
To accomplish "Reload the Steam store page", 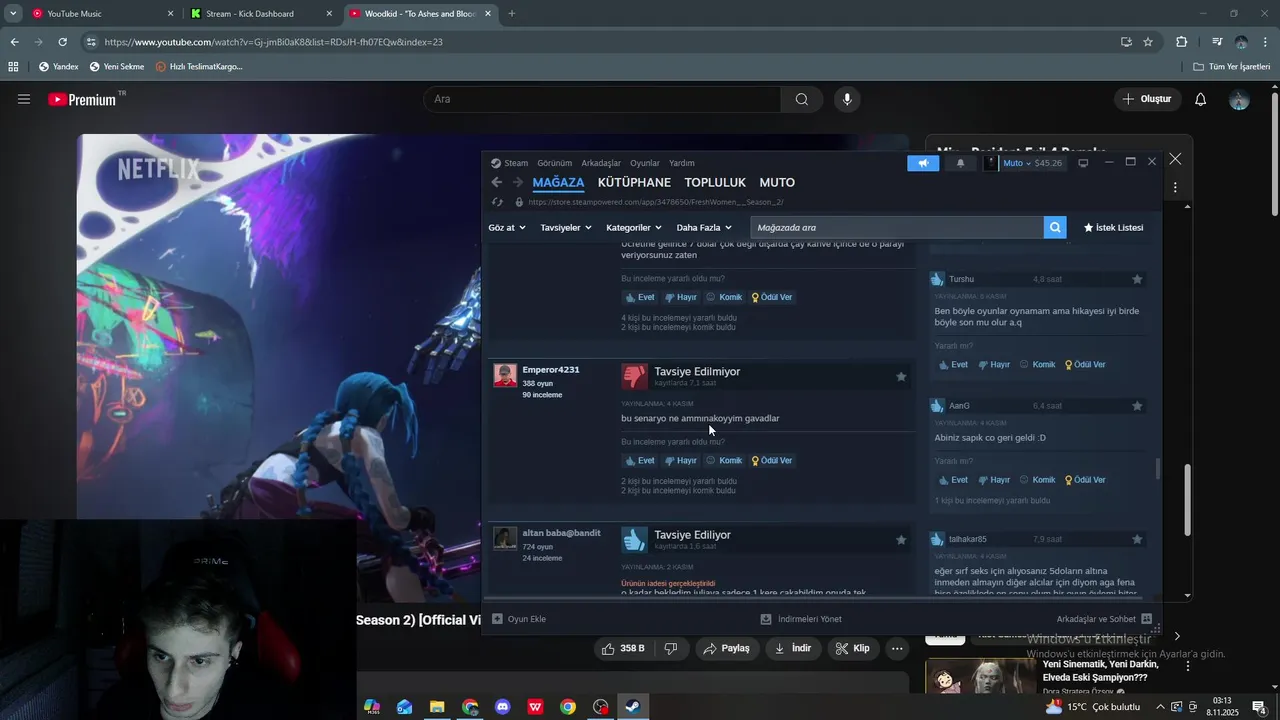I will (x=497, y=202).
